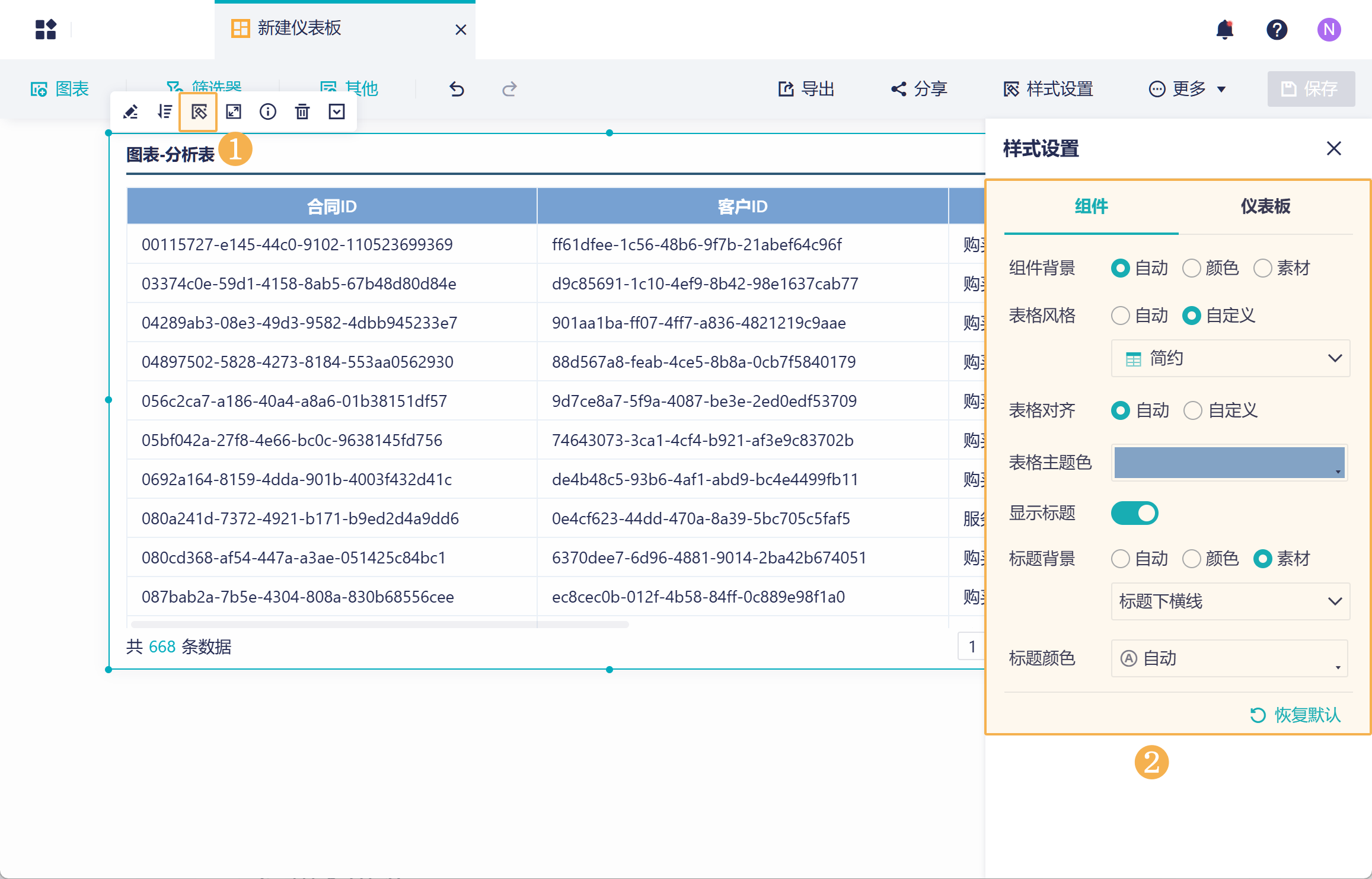Click the 导出 button
1372x879 pixels.
point(806,89)
